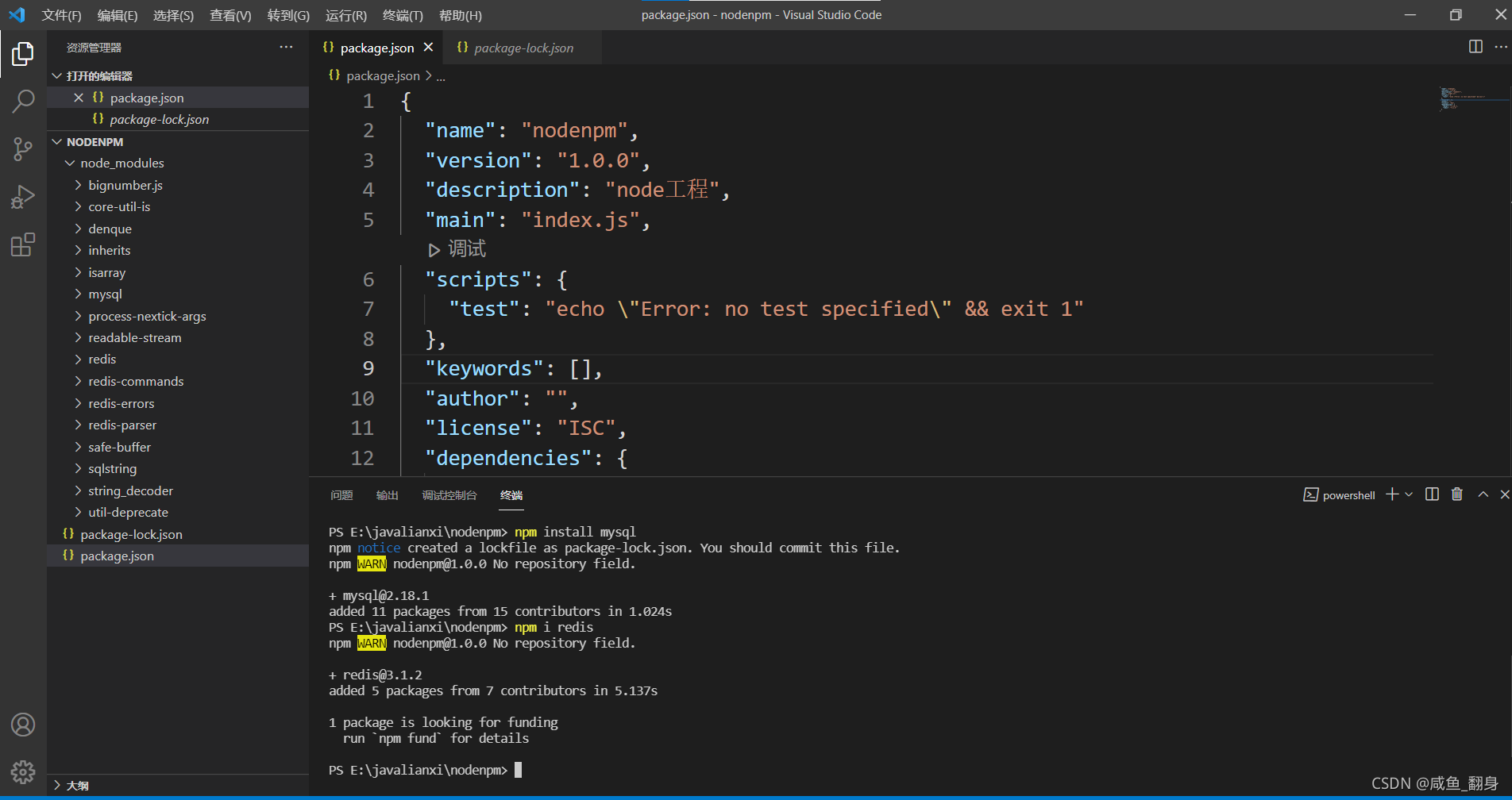Open package-lock.json from open editors list
This screenshot has width=1512, height=800.
178,119
